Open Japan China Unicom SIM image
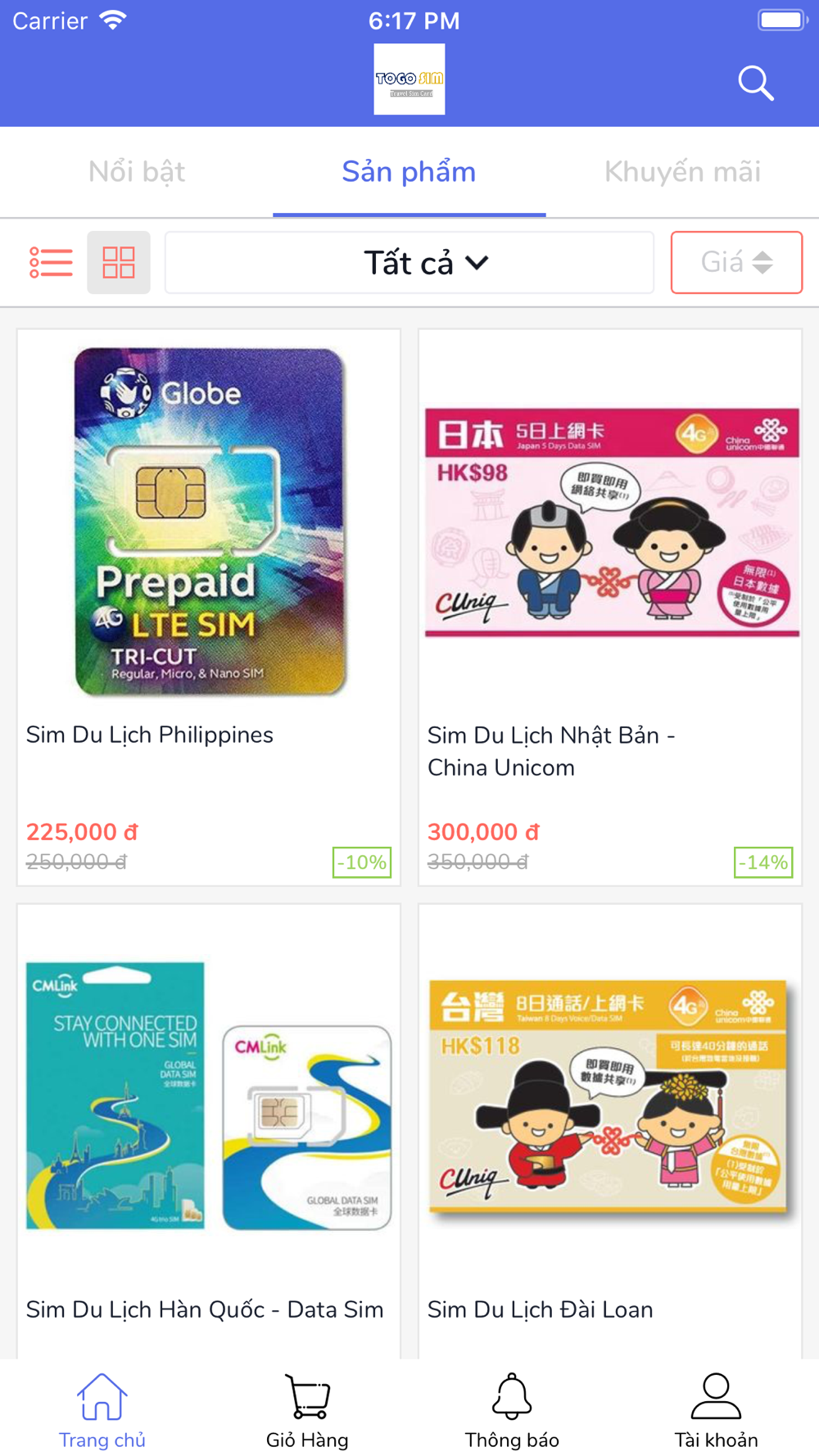The width and height of the screenshot is (819, 1456). (x=612, y=522)
